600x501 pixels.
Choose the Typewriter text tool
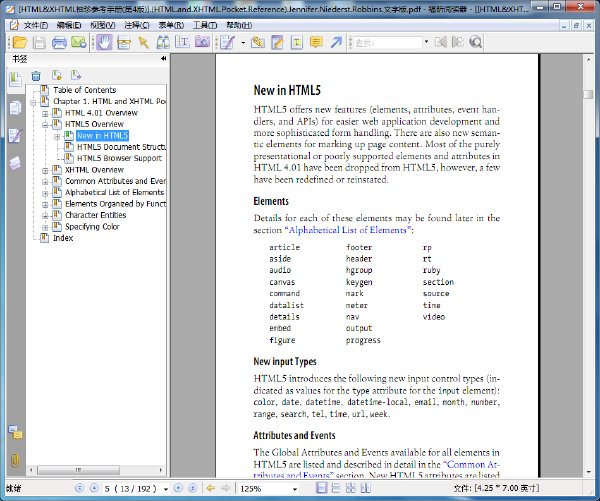click(297, 42)
